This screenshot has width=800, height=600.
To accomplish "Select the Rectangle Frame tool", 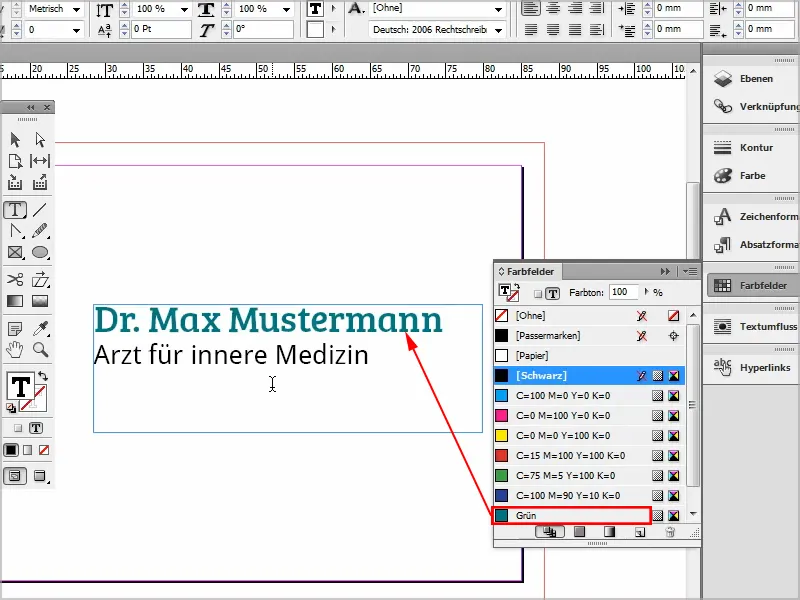I will 15,253.
